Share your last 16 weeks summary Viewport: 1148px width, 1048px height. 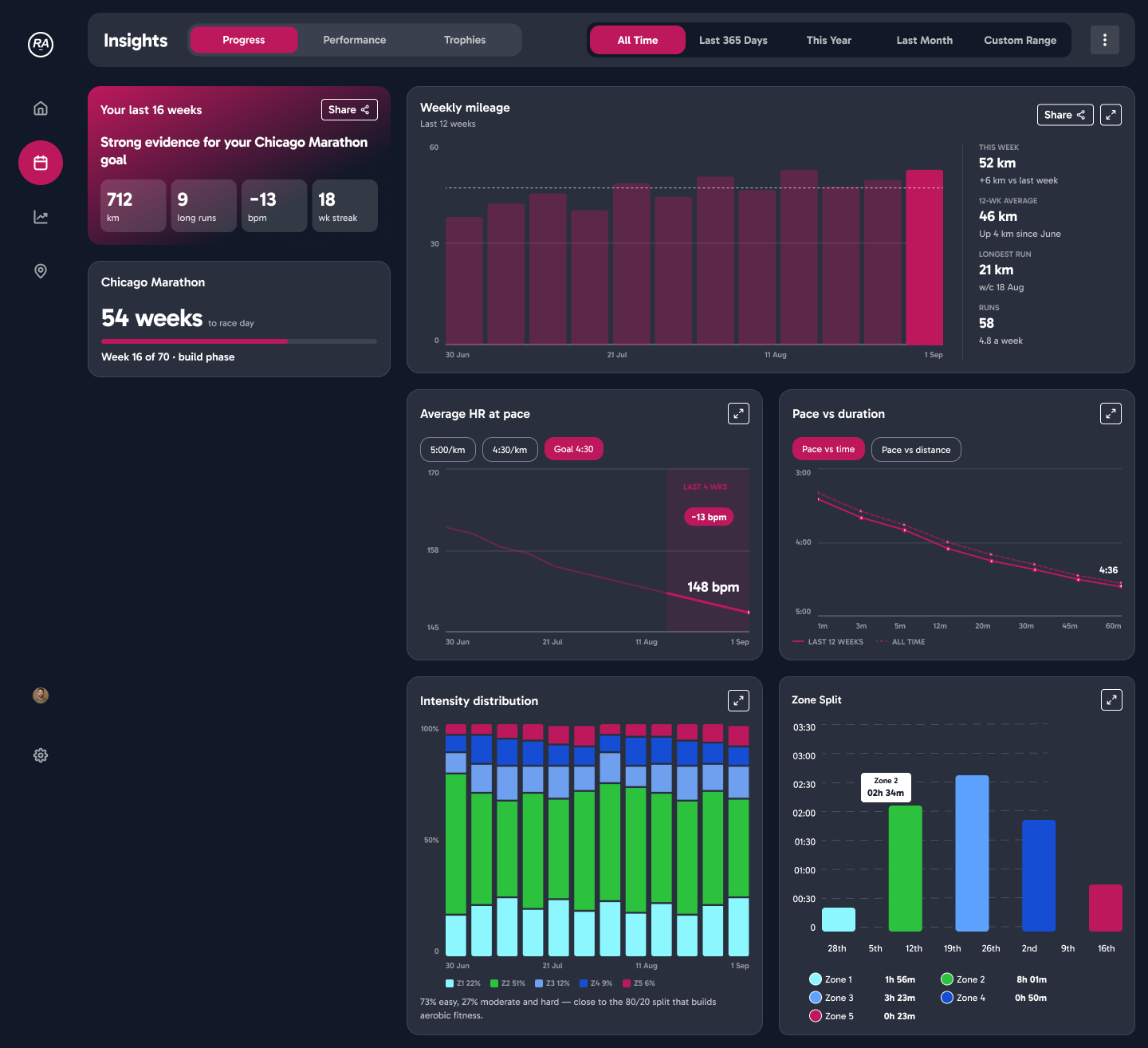point(349,110)
